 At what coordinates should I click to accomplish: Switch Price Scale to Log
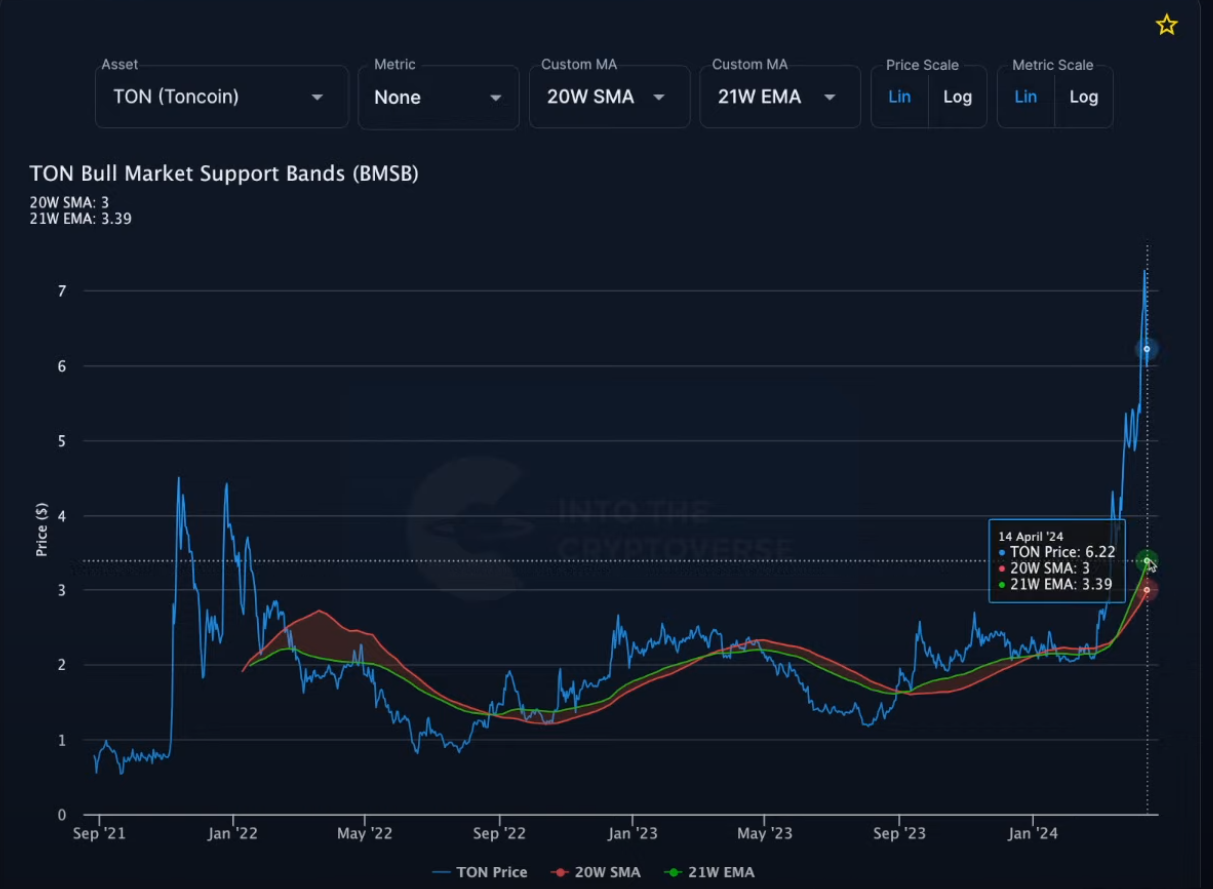[957, 97]
